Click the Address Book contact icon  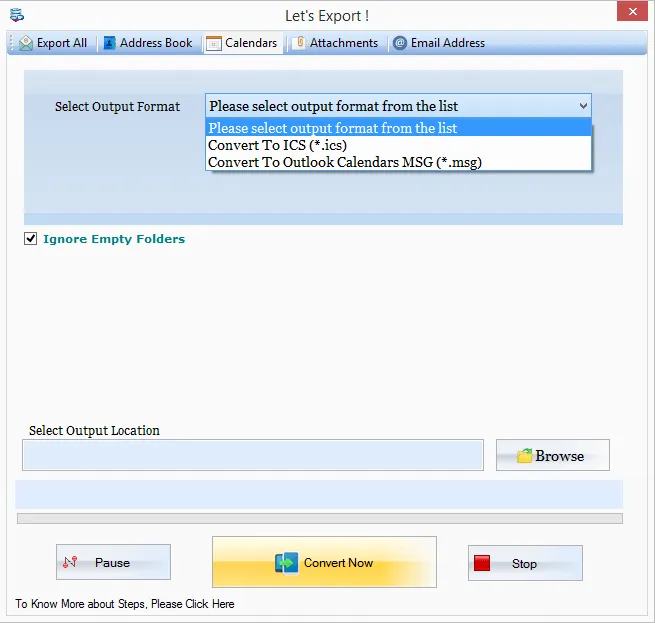[x=109, y=43]
